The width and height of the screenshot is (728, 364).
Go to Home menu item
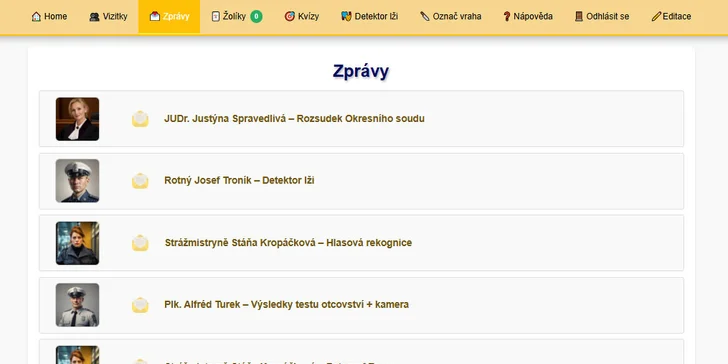[x=49, y=17]
